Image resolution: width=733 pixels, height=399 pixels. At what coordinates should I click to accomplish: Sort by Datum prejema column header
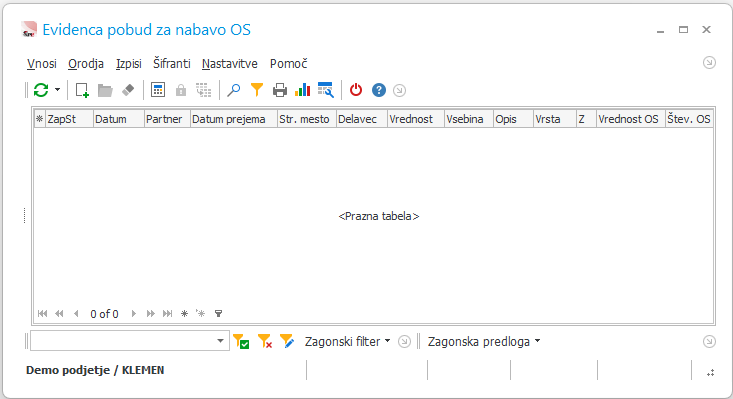234,119
